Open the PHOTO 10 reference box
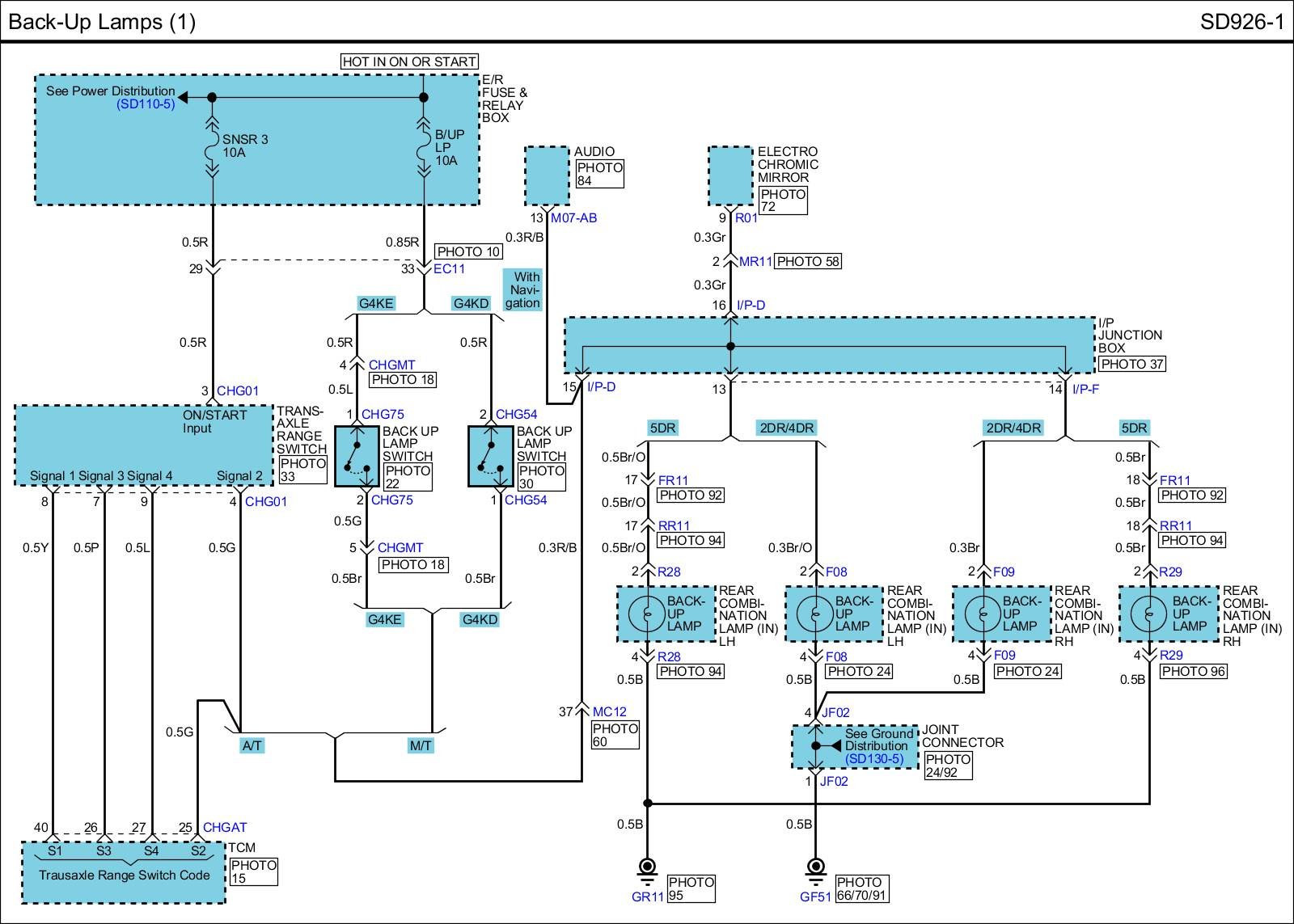Screen dimensions: 1294x924 coord(469,251)
